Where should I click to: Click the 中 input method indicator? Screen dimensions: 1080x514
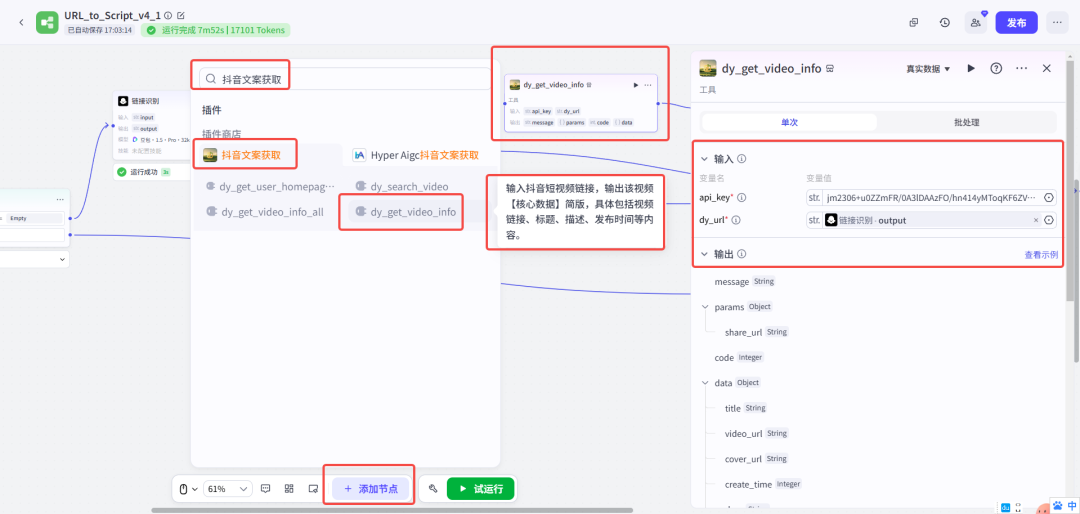(x=1072, y=505)
